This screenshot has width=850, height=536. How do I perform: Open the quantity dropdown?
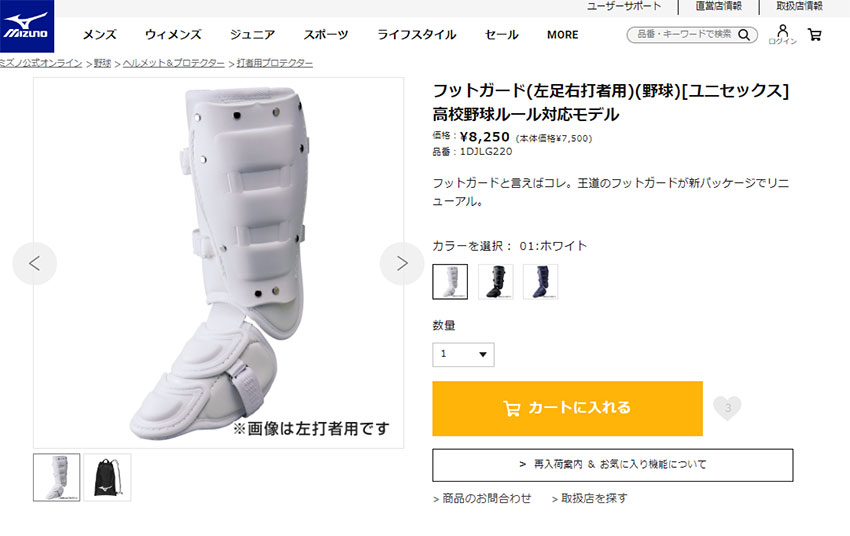click(x=463, y=354)
